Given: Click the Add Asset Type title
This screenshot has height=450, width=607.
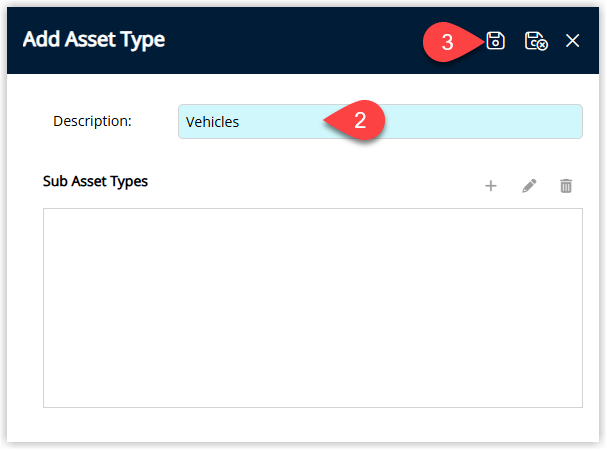Looking at the screenshot, I should coord(94,40).
